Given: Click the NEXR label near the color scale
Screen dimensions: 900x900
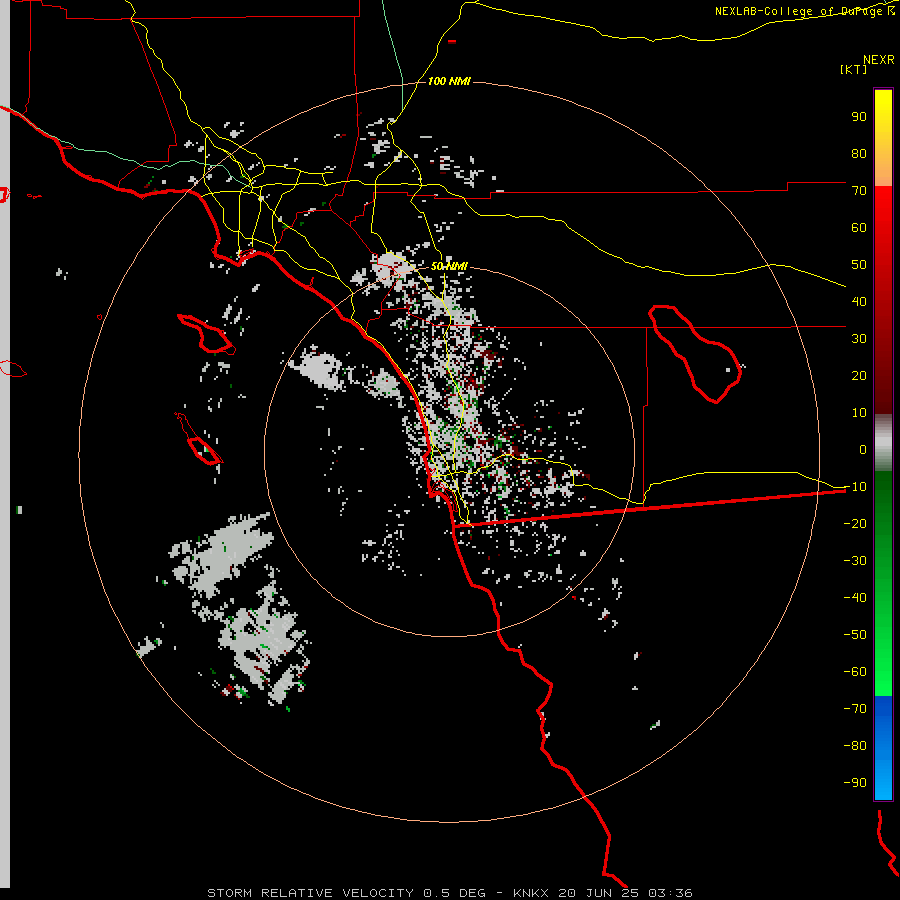Looking at the screenshot, I should coord(879,60).
